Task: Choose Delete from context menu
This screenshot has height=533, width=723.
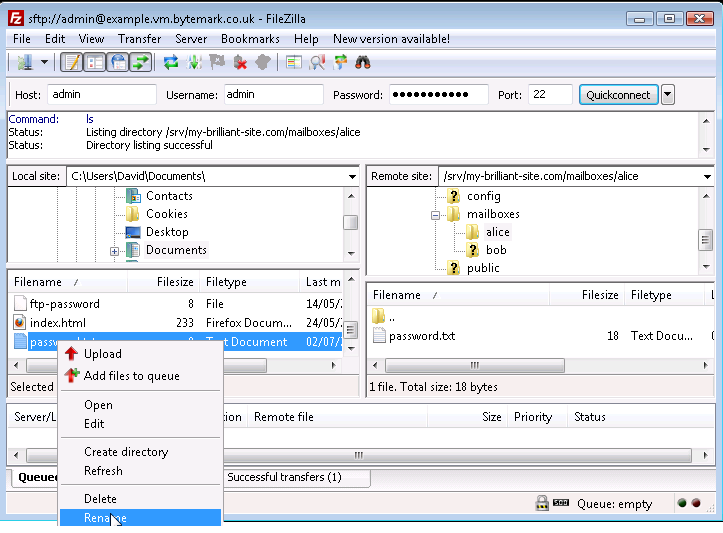Action: (140, 499)
